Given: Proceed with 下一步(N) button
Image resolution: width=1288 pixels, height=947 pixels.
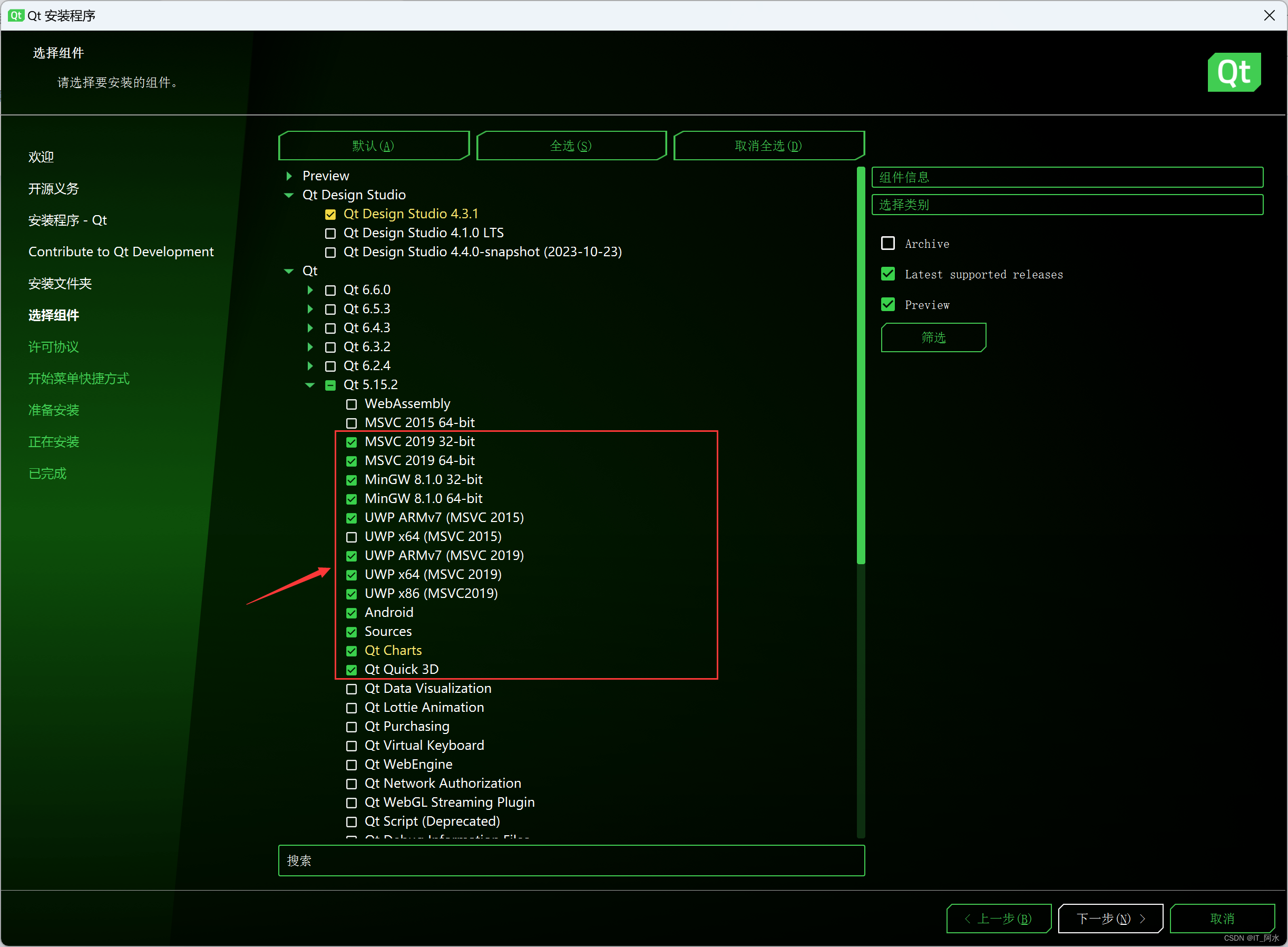Looking at the screenshot, I should coord(1110,919).
